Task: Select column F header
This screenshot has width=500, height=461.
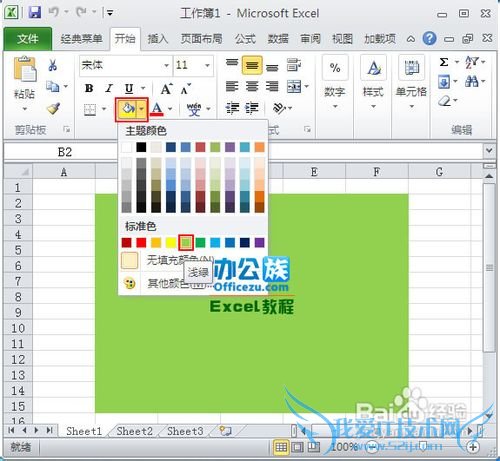Action: coord(377,172)
